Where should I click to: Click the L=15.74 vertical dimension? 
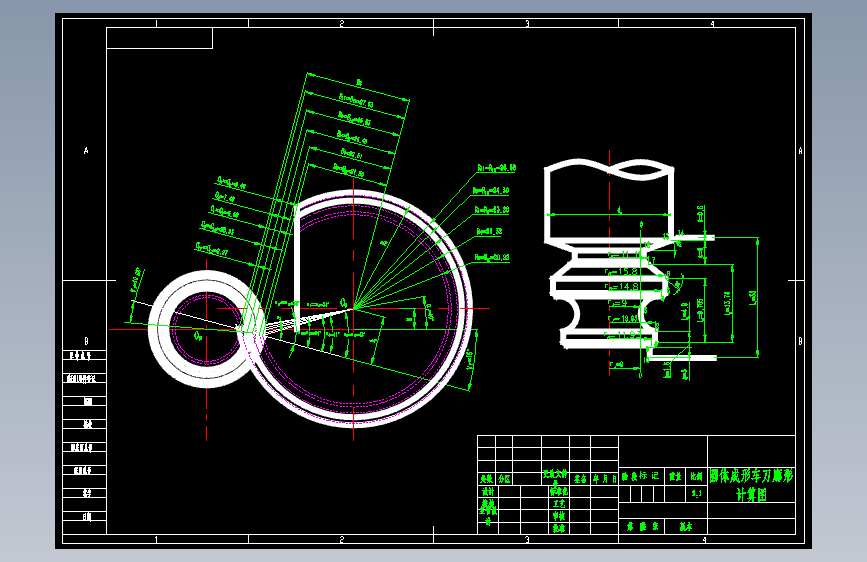(728, 303)
